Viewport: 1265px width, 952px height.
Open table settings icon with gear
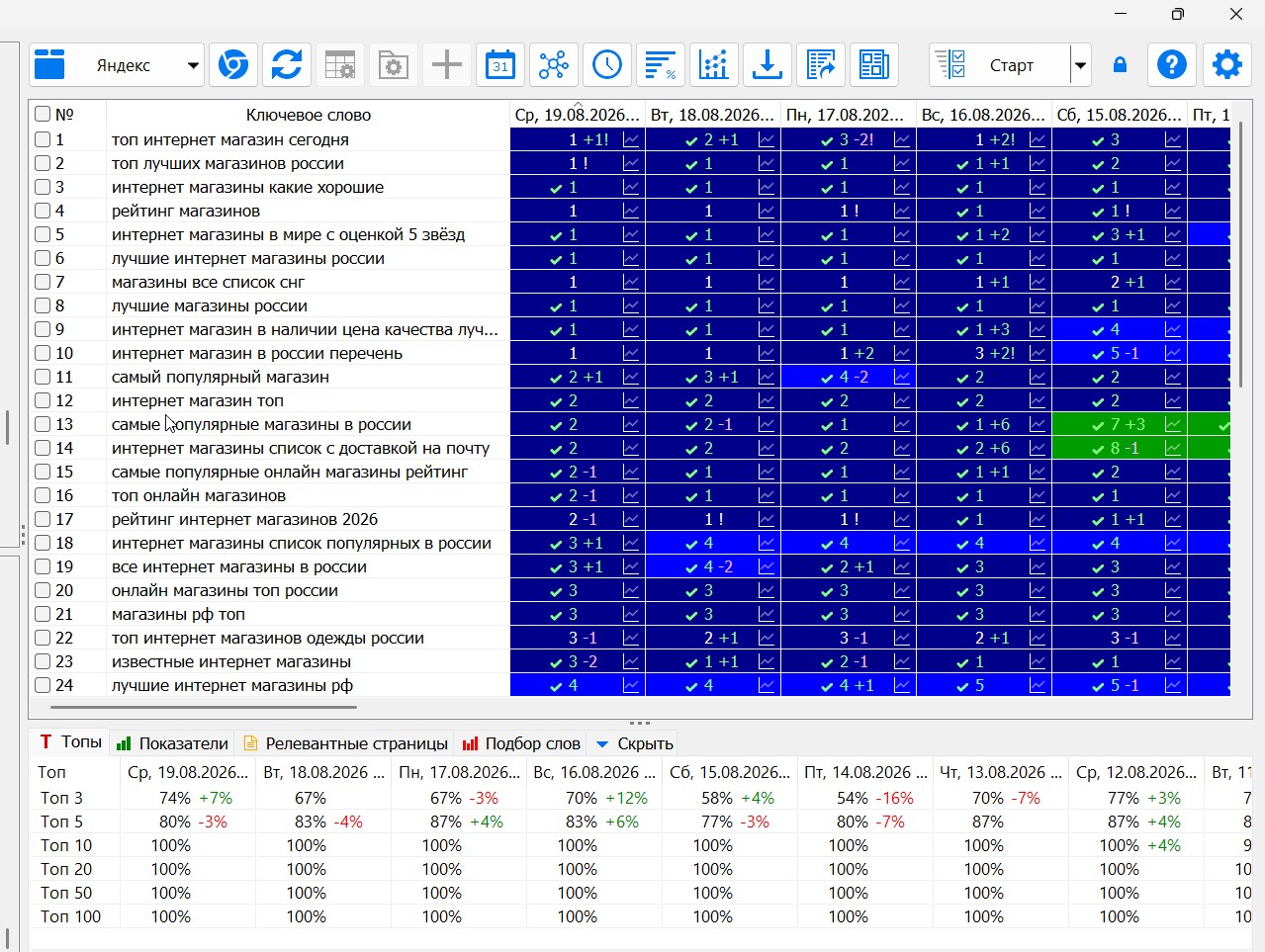click(340, 65)
